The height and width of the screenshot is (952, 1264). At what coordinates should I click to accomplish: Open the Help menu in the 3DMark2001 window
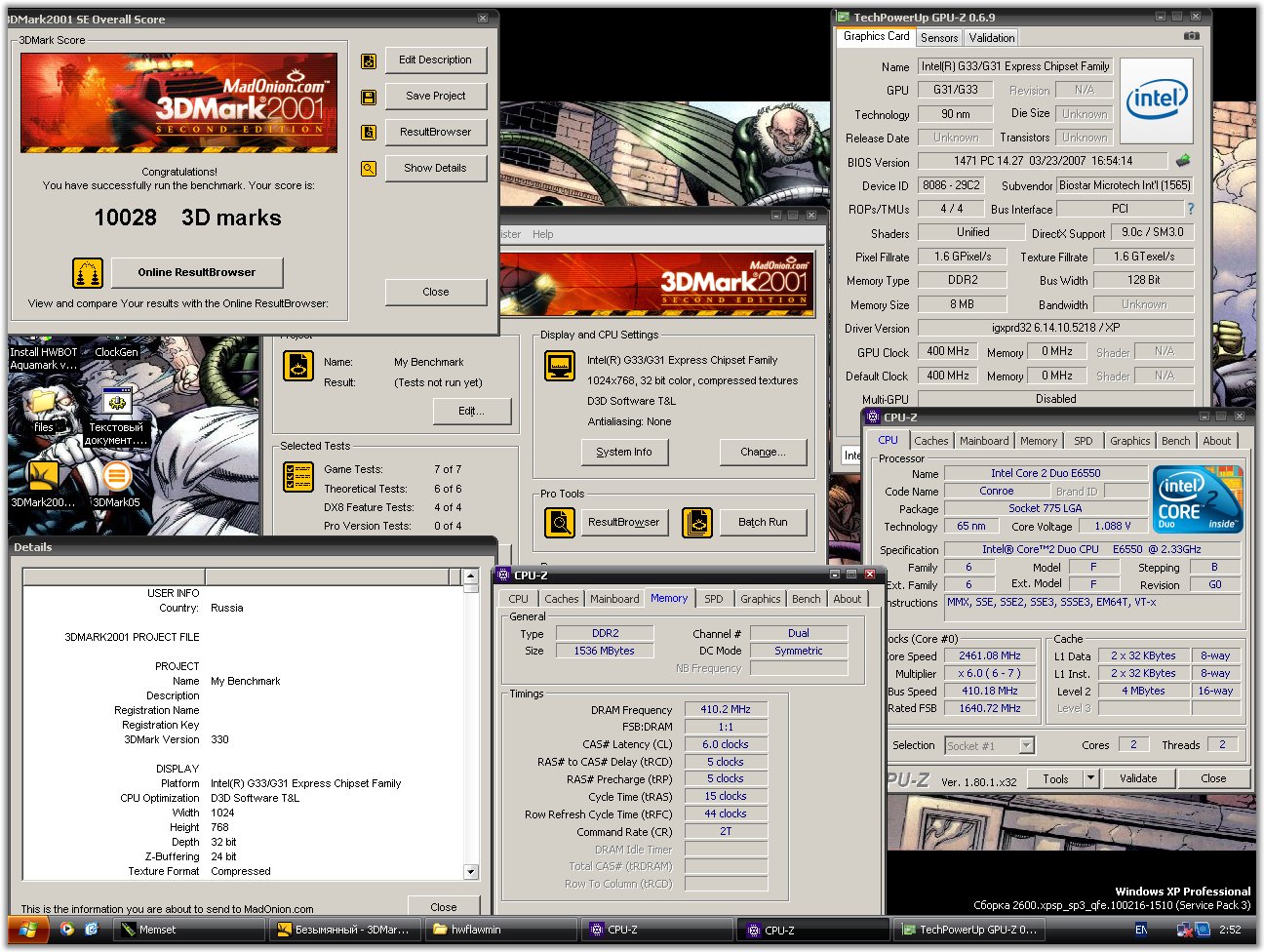click(x=543, y=234)
